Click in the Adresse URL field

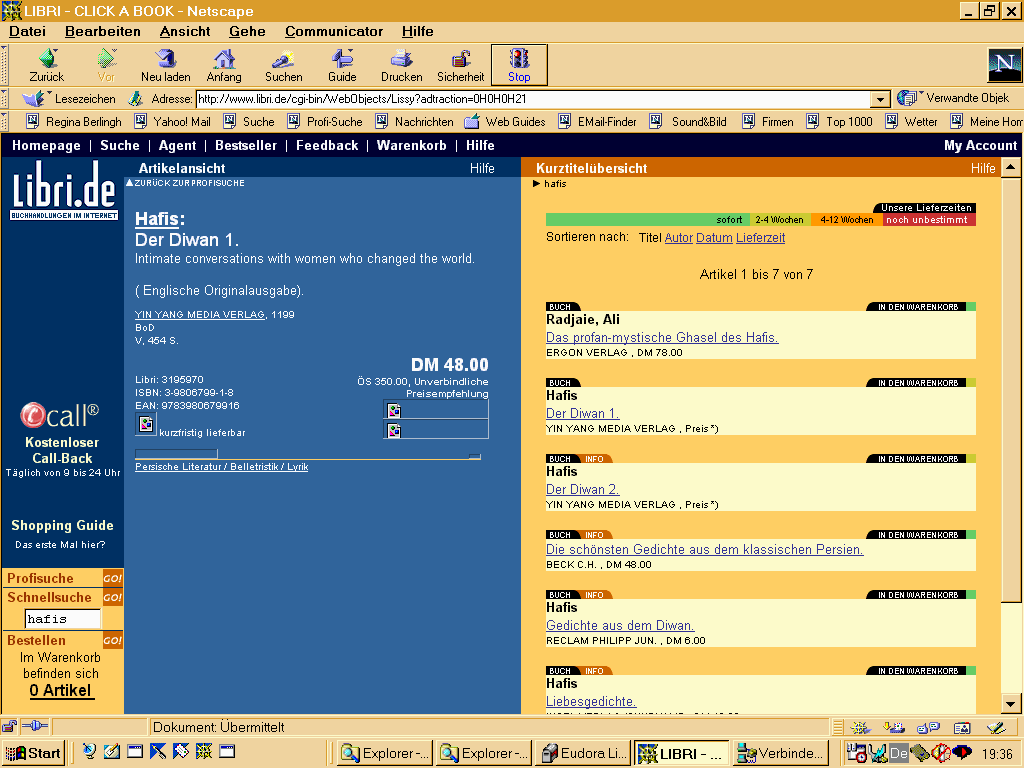[534, 99]
